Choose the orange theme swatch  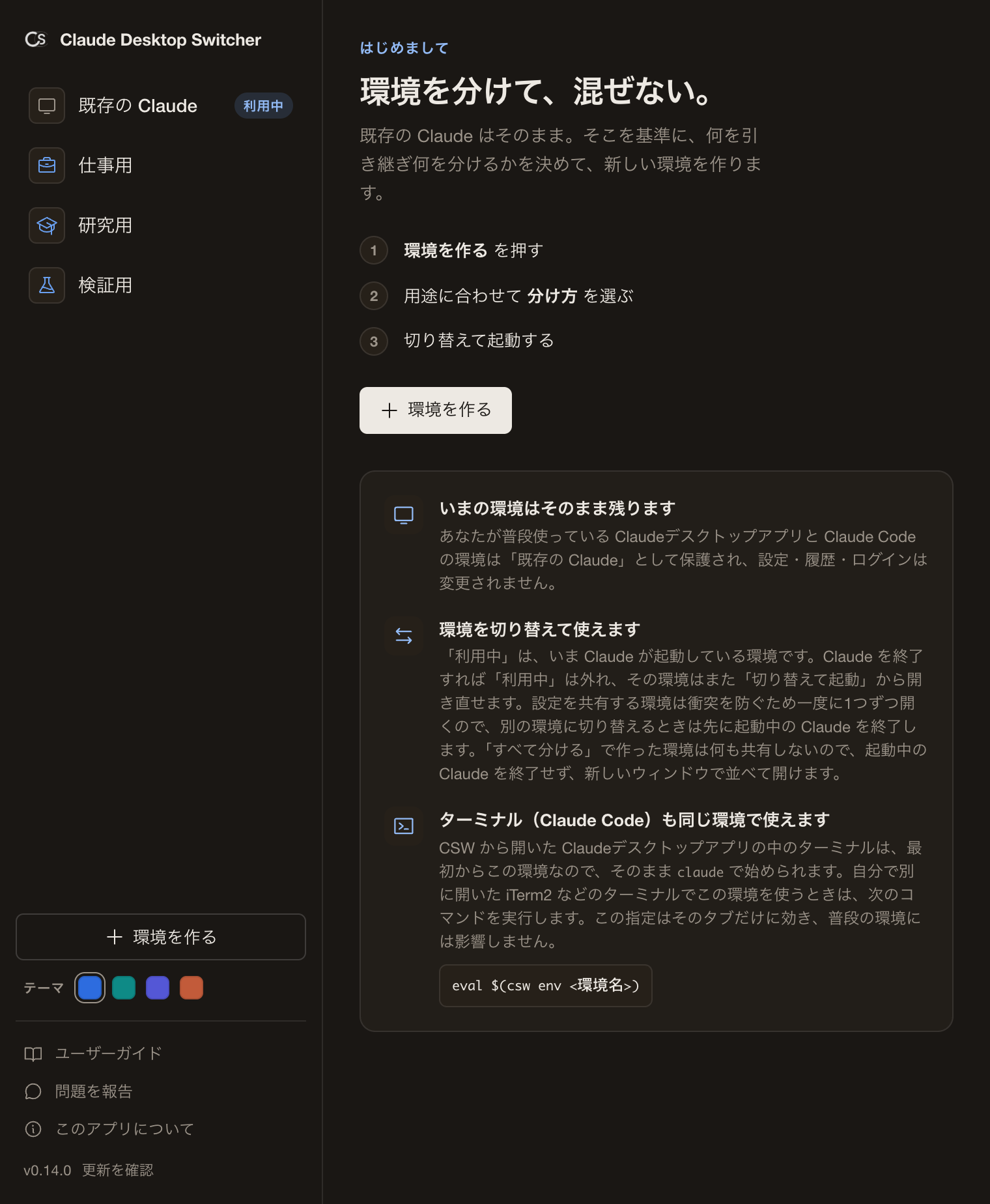pyautogui.click(x=191, y=988)
